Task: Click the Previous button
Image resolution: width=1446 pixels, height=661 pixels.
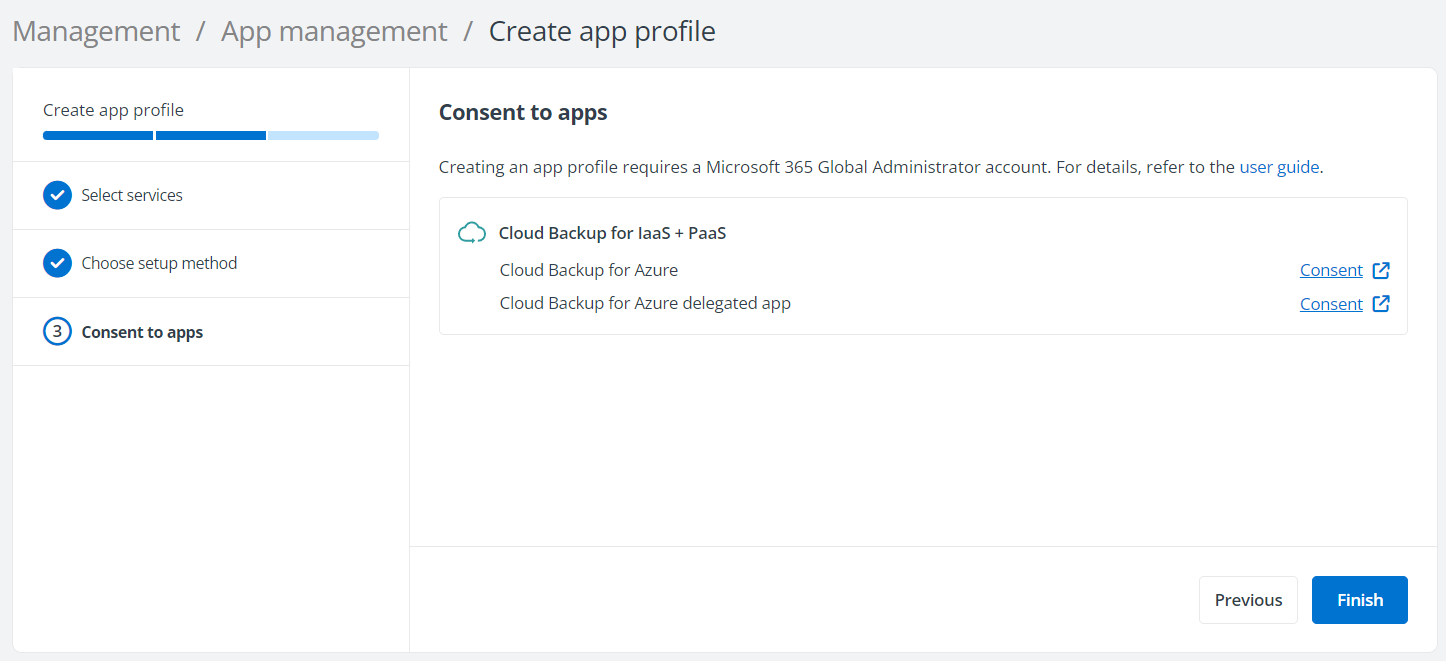Action: tap(1248, 599)
